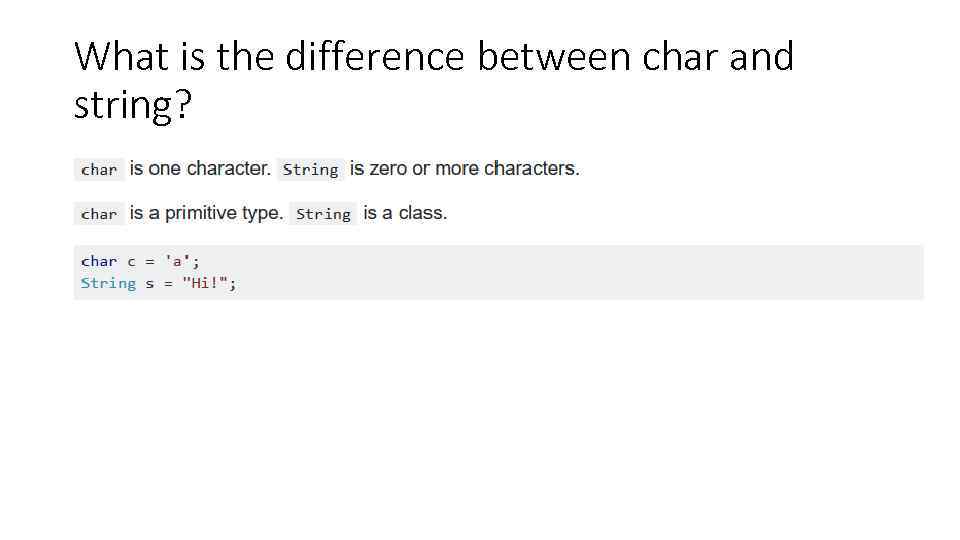This screenshot has height=540, width=960.
Task: Click the text "is a primitive type."
Action: pos(207,213)
